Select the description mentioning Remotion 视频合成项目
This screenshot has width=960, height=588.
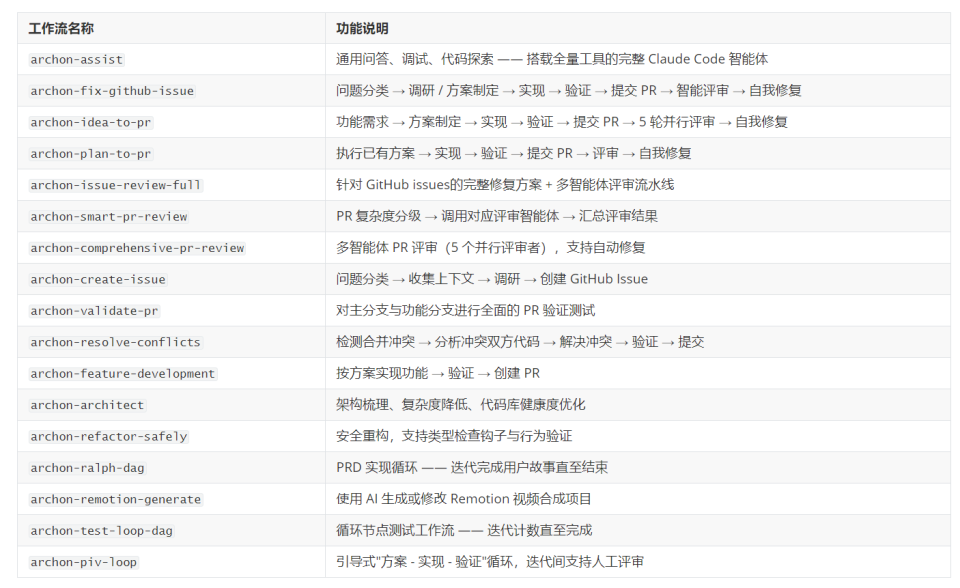(463, 499)
